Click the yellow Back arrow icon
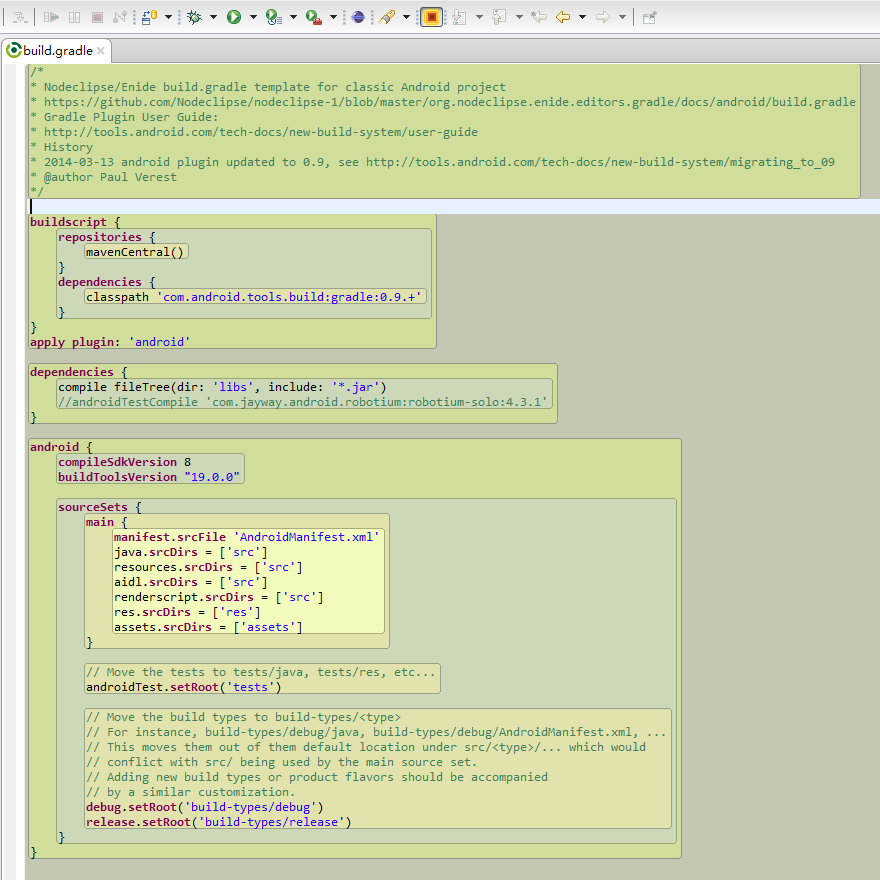880x880 pixels. [563, 17]
